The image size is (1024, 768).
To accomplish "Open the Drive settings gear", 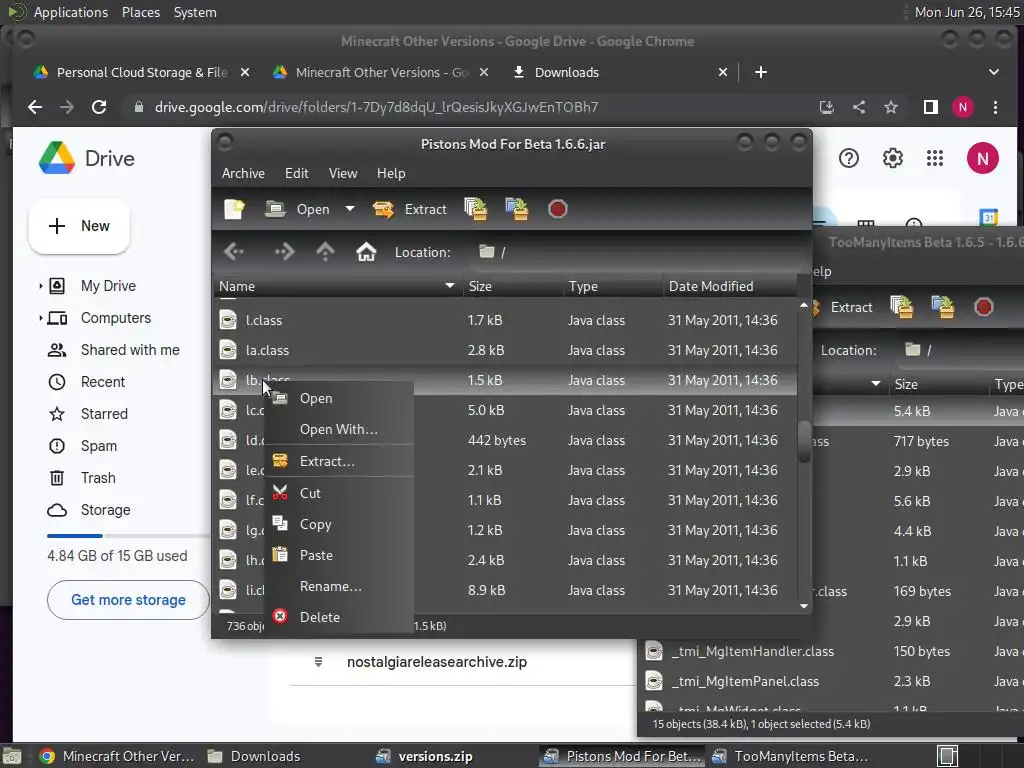I will [893, 158].
